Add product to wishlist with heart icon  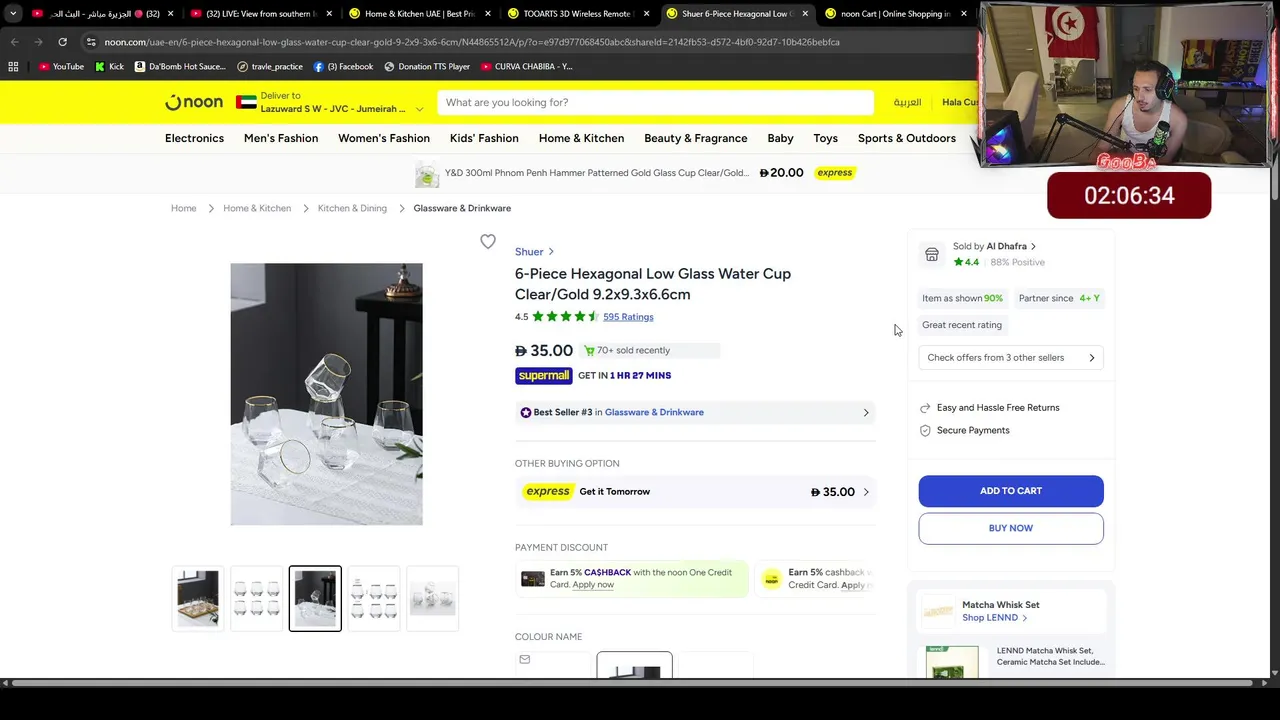coord(488,241)
